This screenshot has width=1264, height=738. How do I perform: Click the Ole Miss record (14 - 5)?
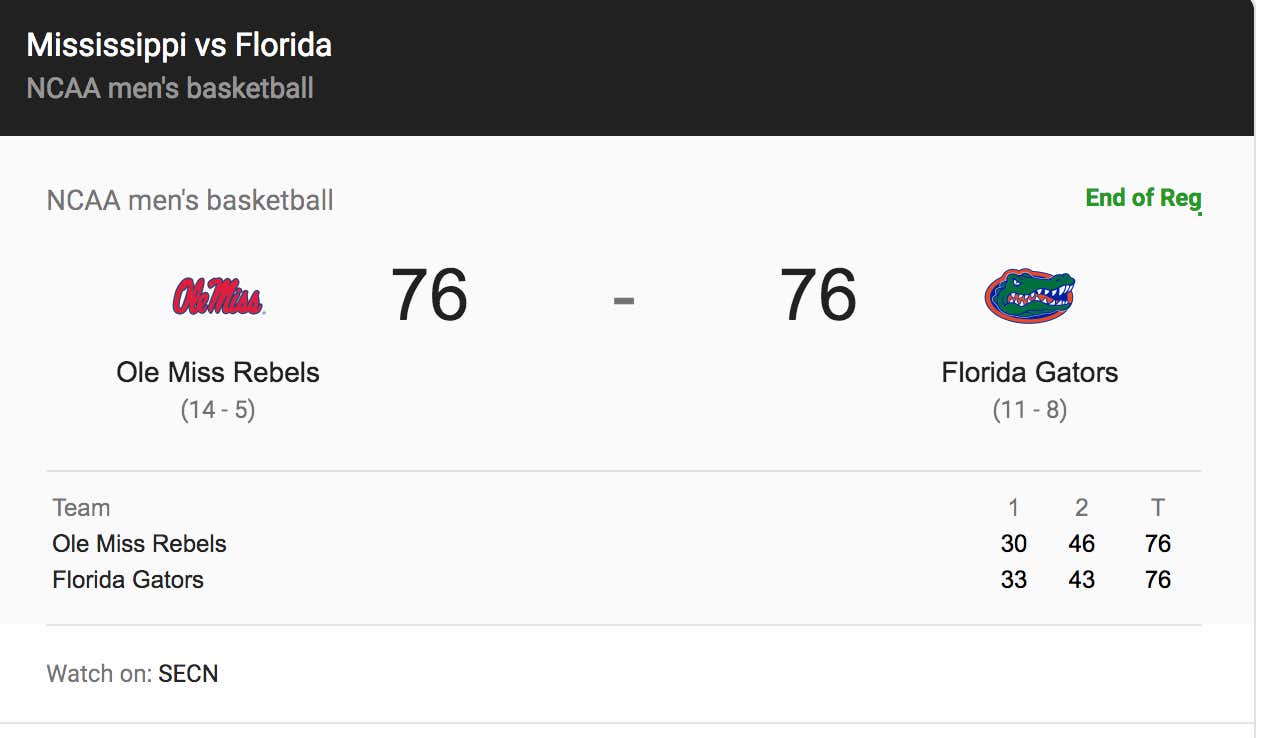tap(218, 410)
